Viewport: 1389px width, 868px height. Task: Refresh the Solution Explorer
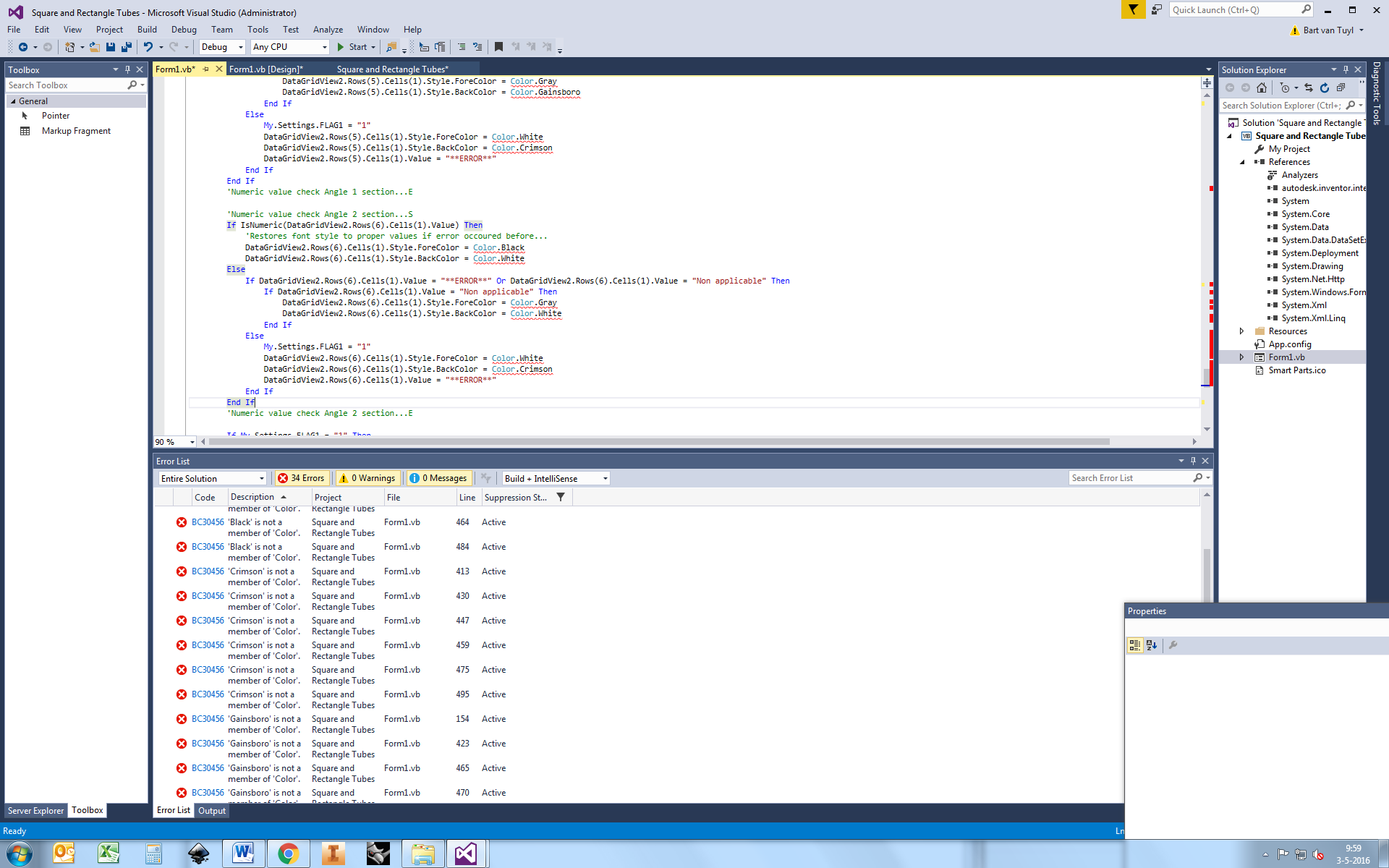tap(1324, 88)
